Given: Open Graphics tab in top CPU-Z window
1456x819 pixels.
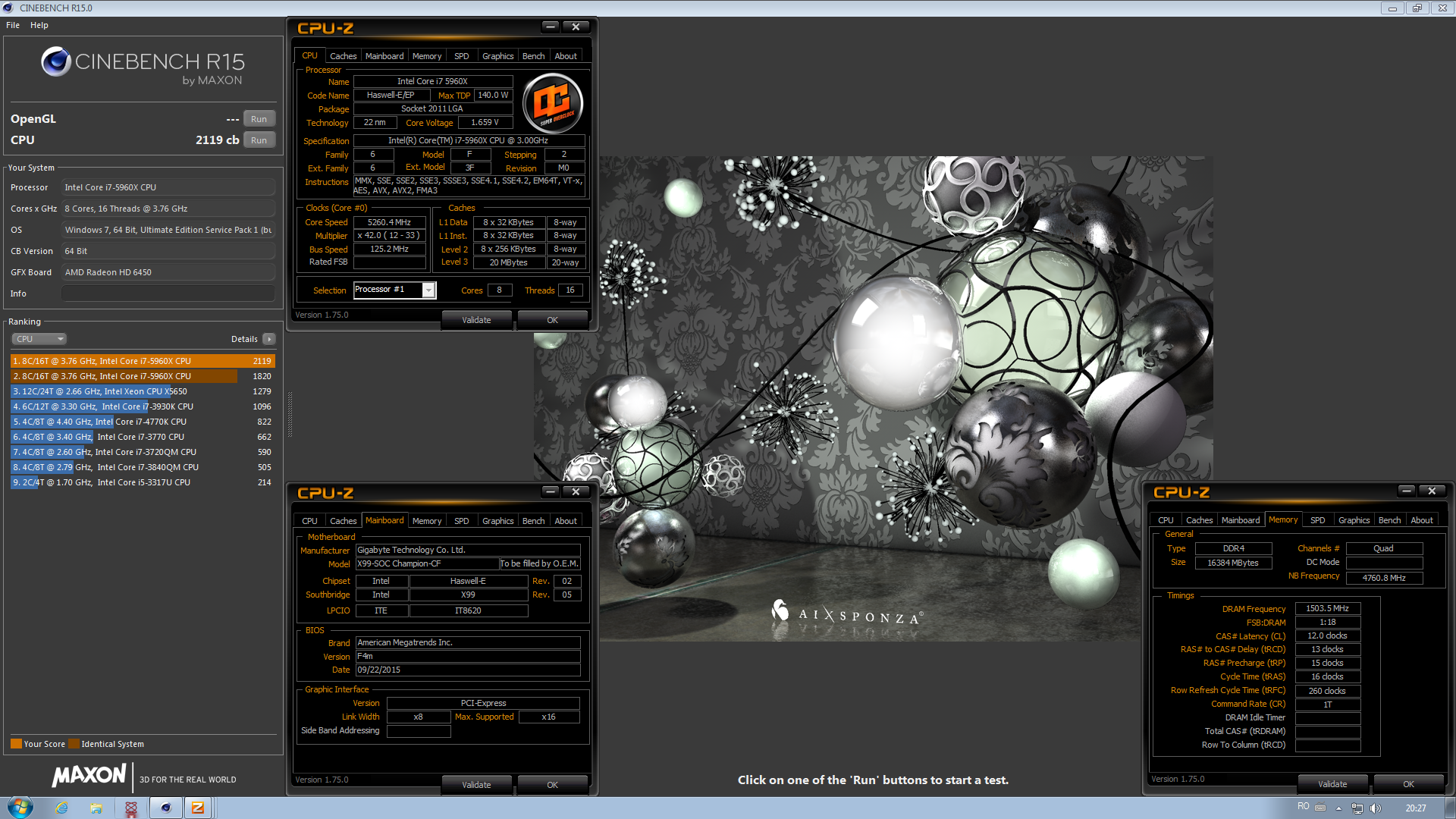Looking at the screenshot, I should coord(498,56).
